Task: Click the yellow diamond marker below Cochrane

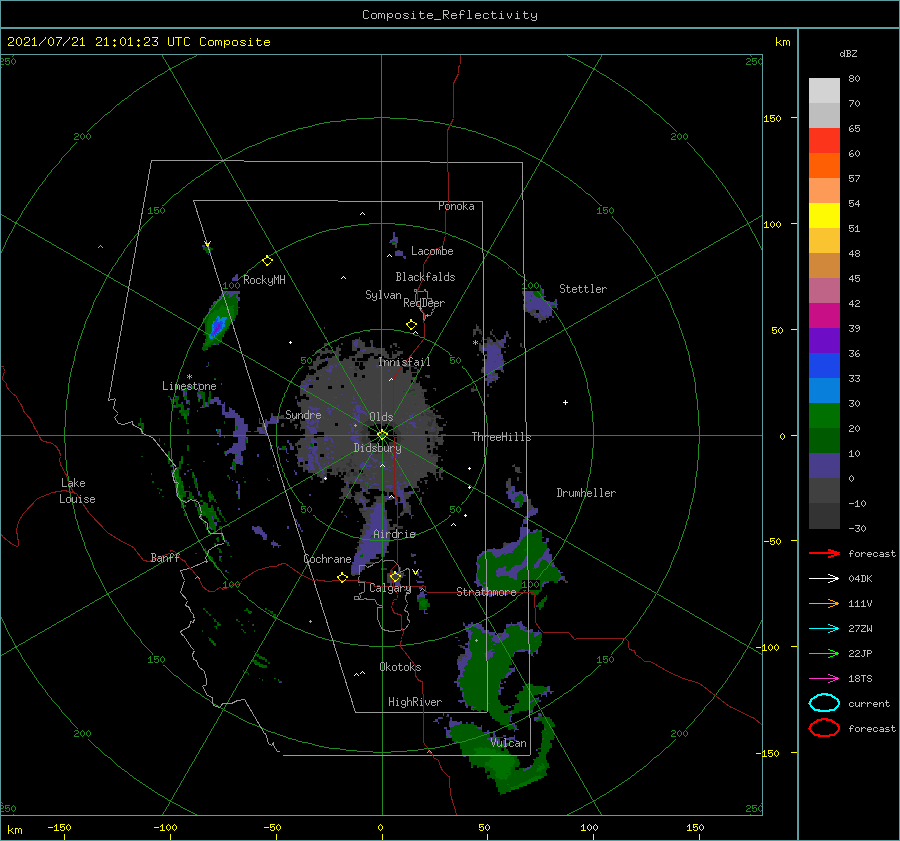Action: (342, 577)
